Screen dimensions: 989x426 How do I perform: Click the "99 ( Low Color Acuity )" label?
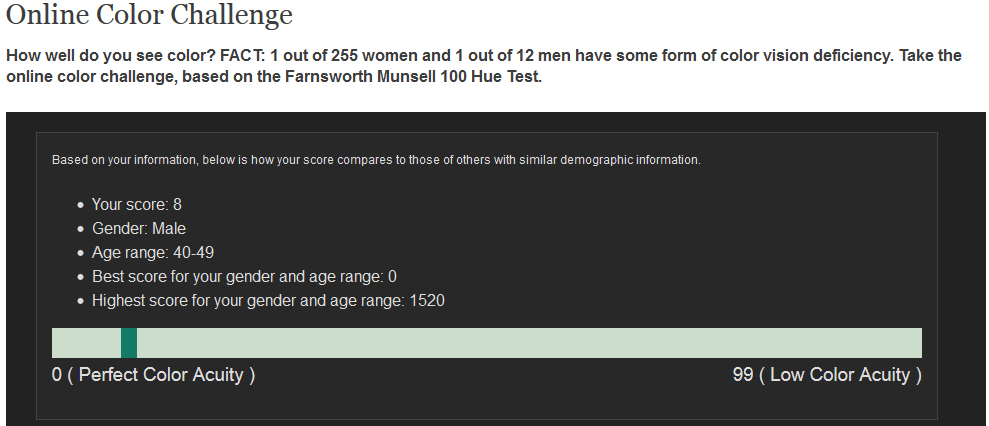point(827,376)
